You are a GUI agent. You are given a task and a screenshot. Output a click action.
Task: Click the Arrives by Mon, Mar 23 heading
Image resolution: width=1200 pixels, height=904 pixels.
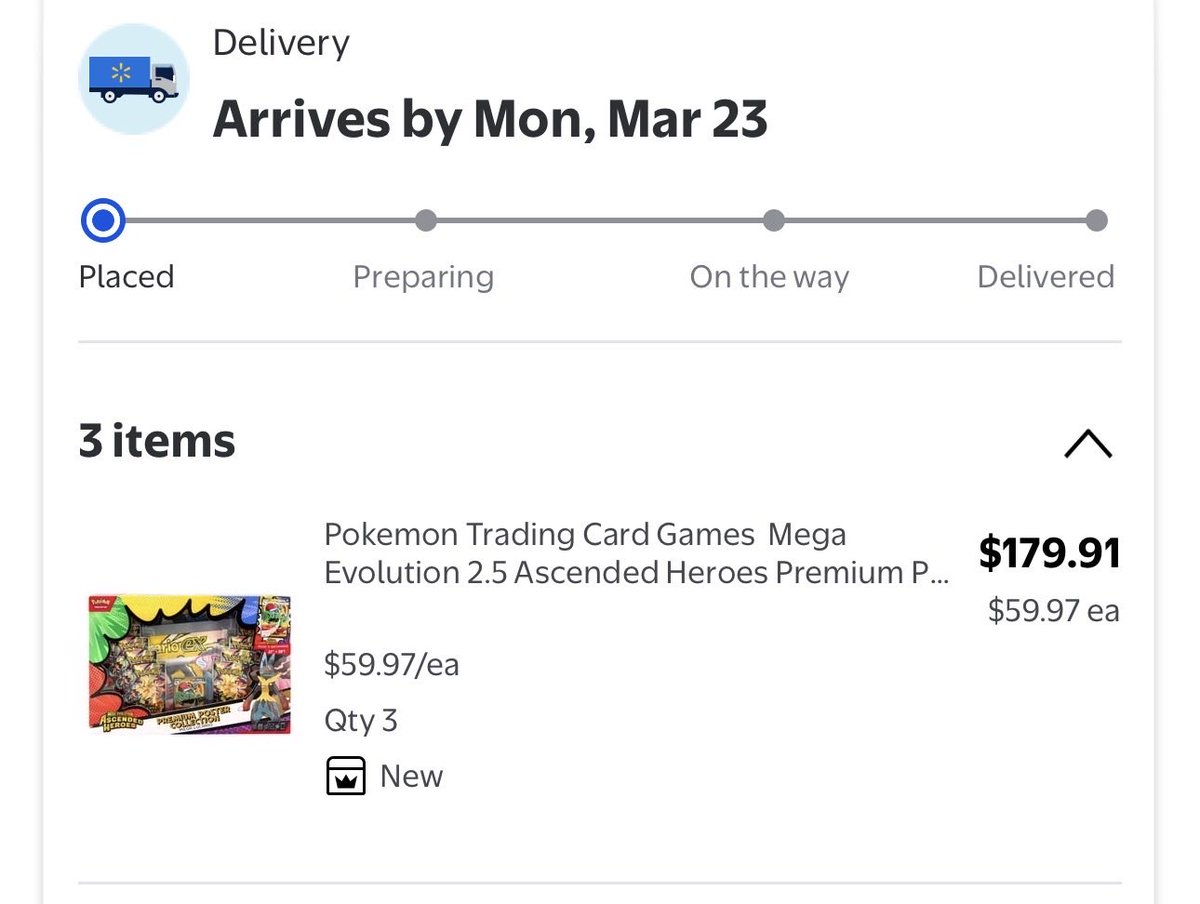tap(490, 120)
